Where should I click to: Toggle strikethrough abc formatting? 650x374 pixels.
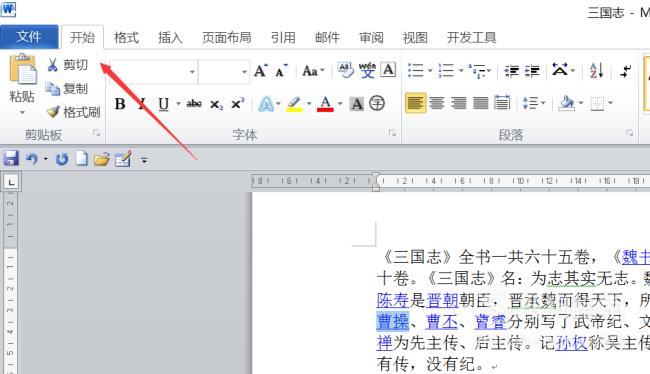[x=194, y=104]
